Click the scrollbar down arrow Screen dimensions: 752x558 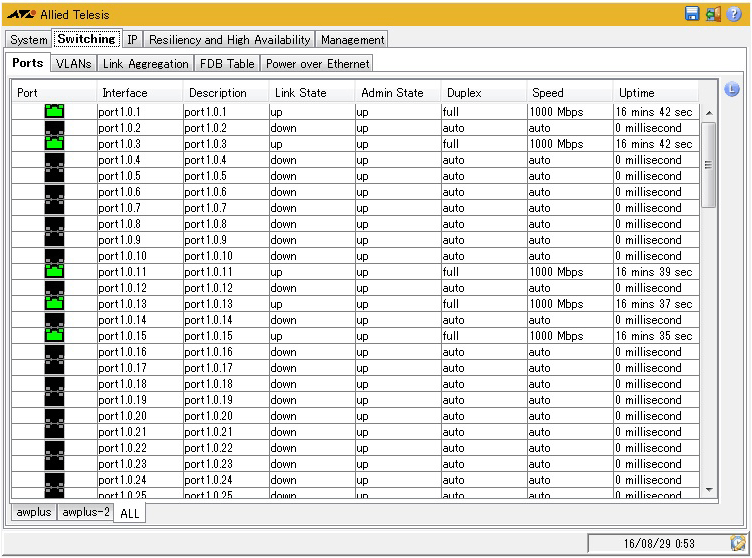[x=709, y=489]
